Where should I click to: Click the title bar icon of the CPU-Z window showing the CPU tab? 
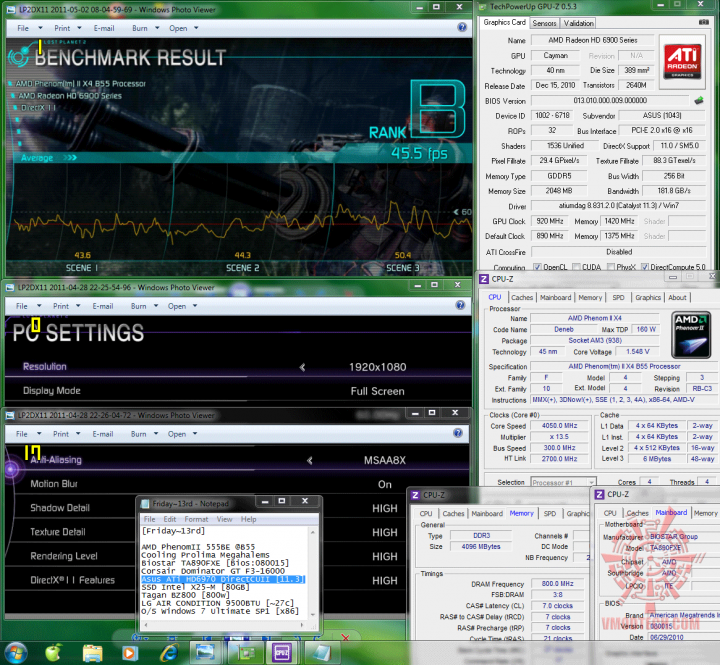[484, 279]
